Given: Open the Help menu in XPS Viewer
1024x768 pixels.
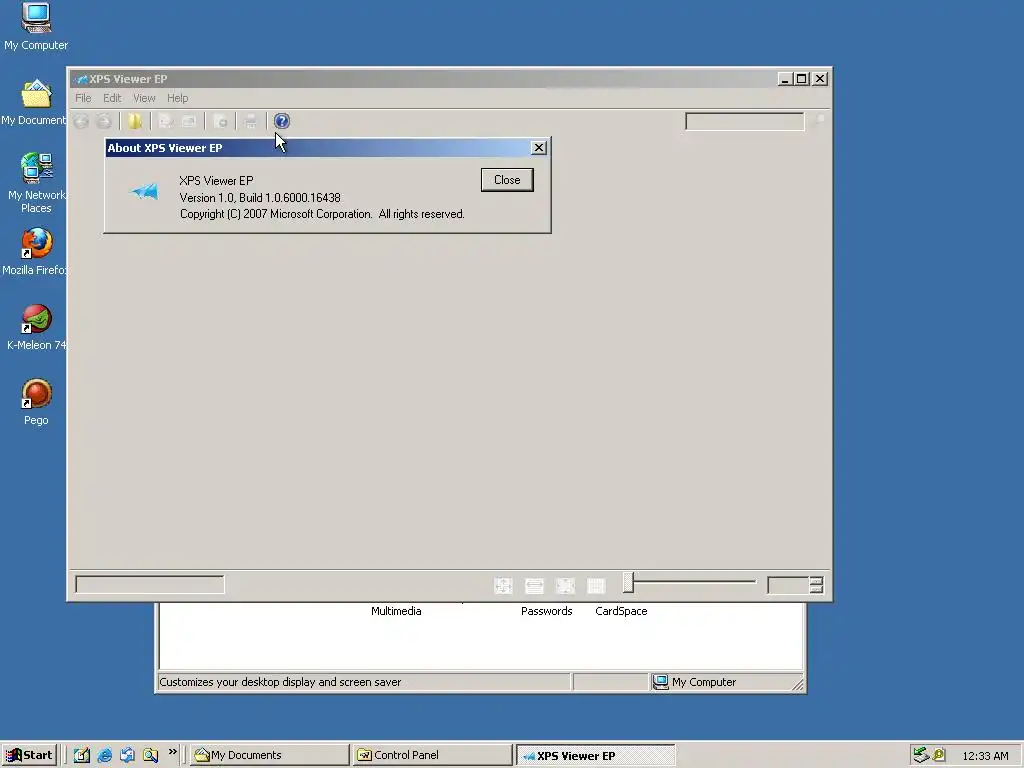Looking at the screenshot, I should [x=177, y=98].
